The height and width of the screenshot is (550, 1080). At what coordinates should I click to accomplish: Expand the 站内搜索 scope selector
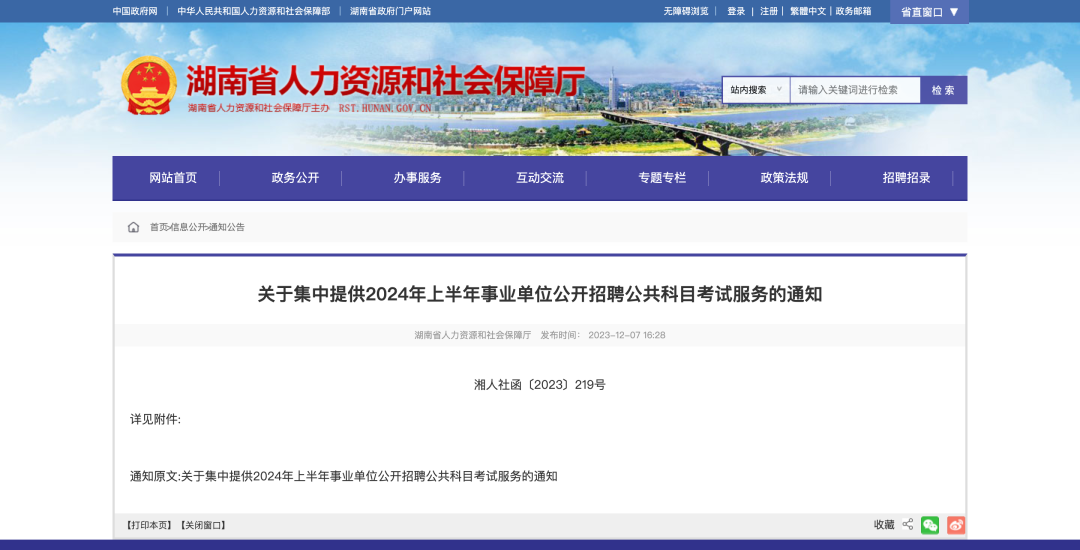tap(756, 90)
